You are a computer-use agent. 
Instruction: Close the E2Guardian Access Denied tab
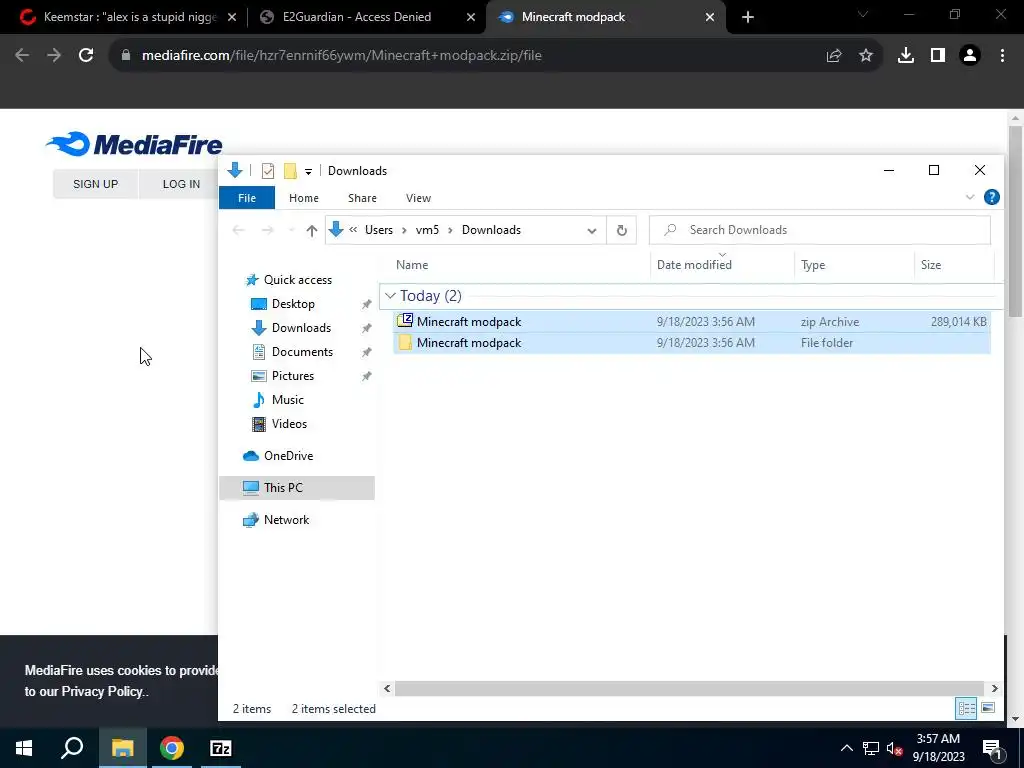tap(471, 18)
